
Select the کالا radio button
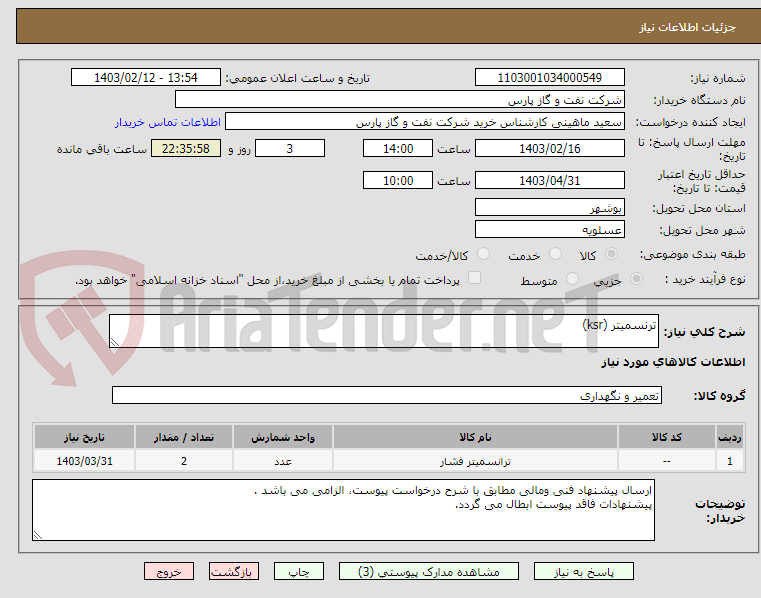611,254
